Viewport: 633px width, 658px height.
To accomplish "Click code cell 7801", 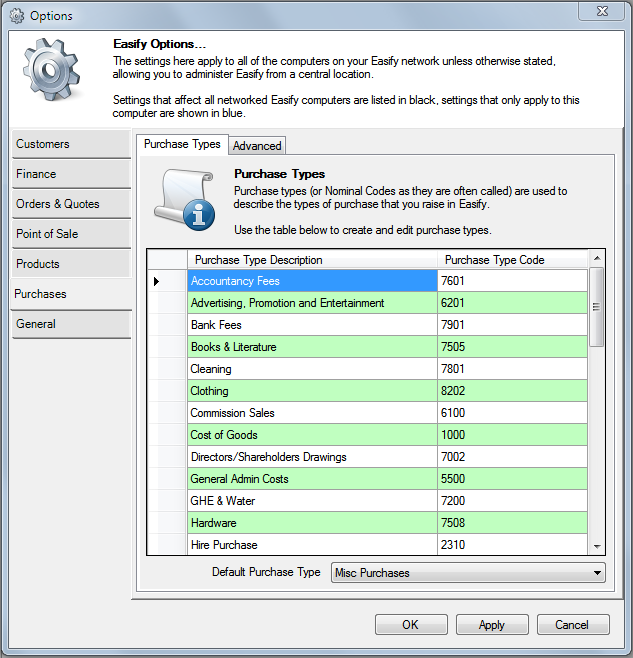I will 513,369.
